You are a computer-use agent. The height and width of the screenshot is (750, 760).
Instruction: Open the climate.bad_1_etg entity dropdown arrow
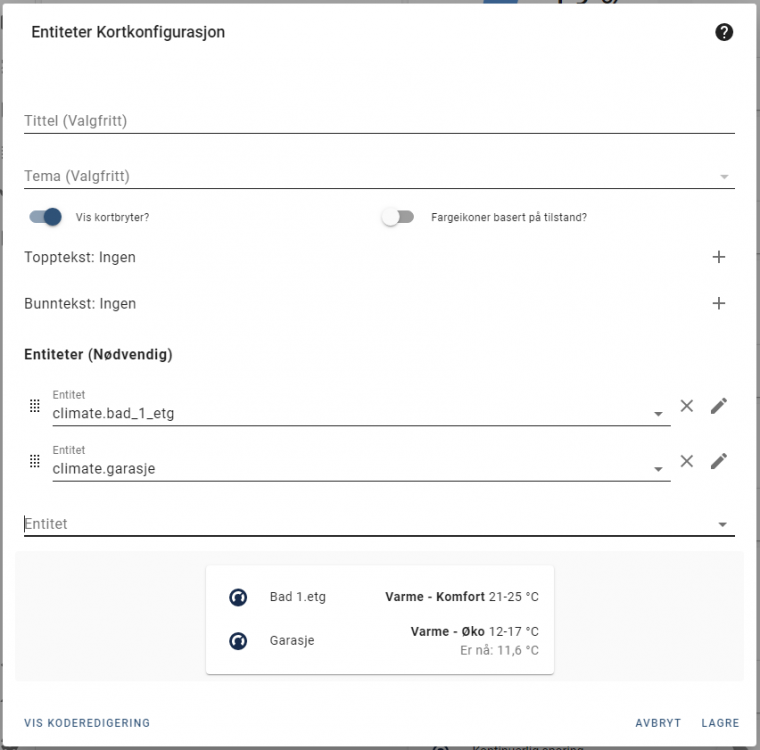pos(658,414)
